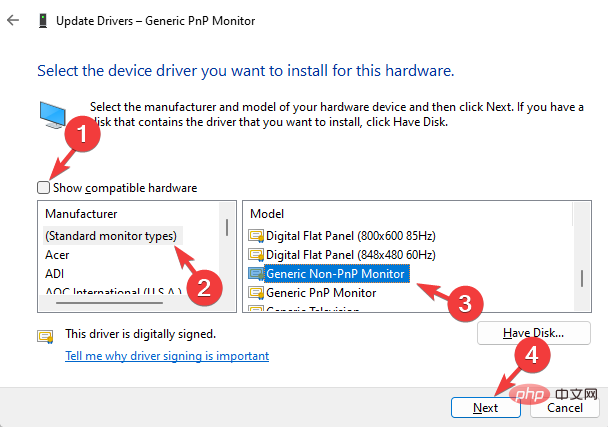Cancel the driver update wizard
Screen dimensions: 608x427
click(x=565, y=408)
